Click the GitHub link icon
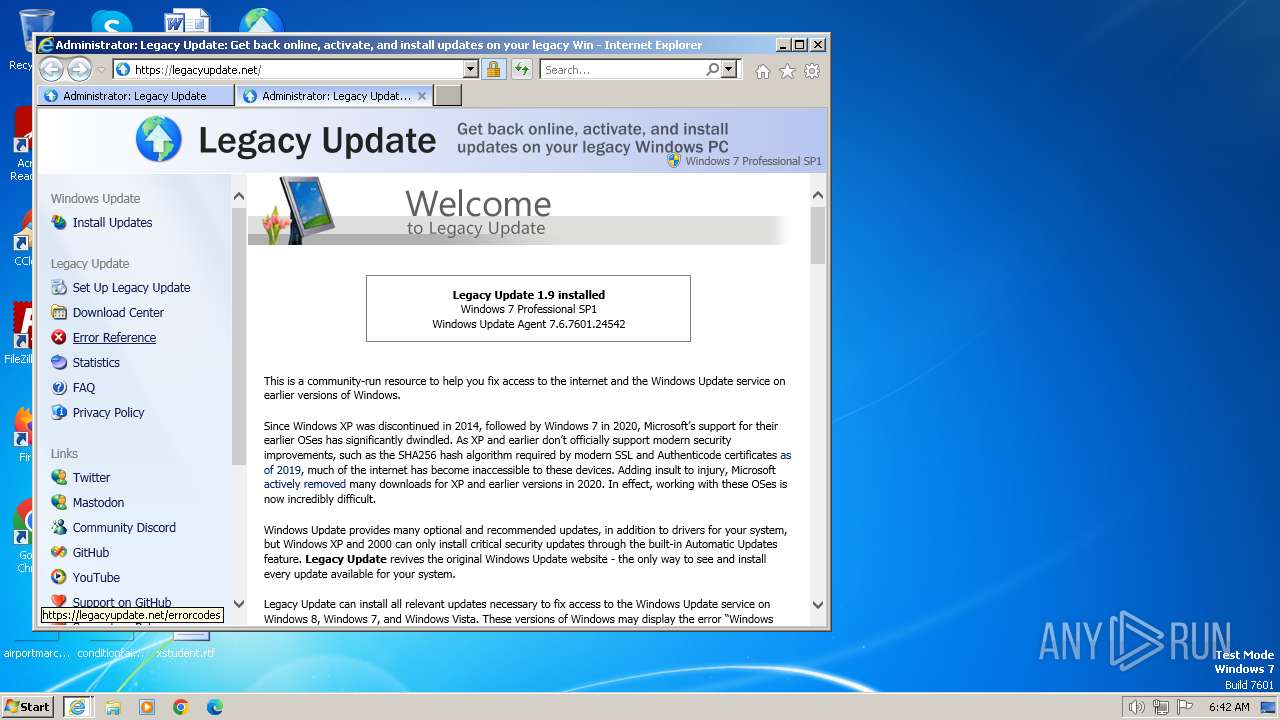The width and height of the screenshot is (1280, 720). (x=59, y=552)
